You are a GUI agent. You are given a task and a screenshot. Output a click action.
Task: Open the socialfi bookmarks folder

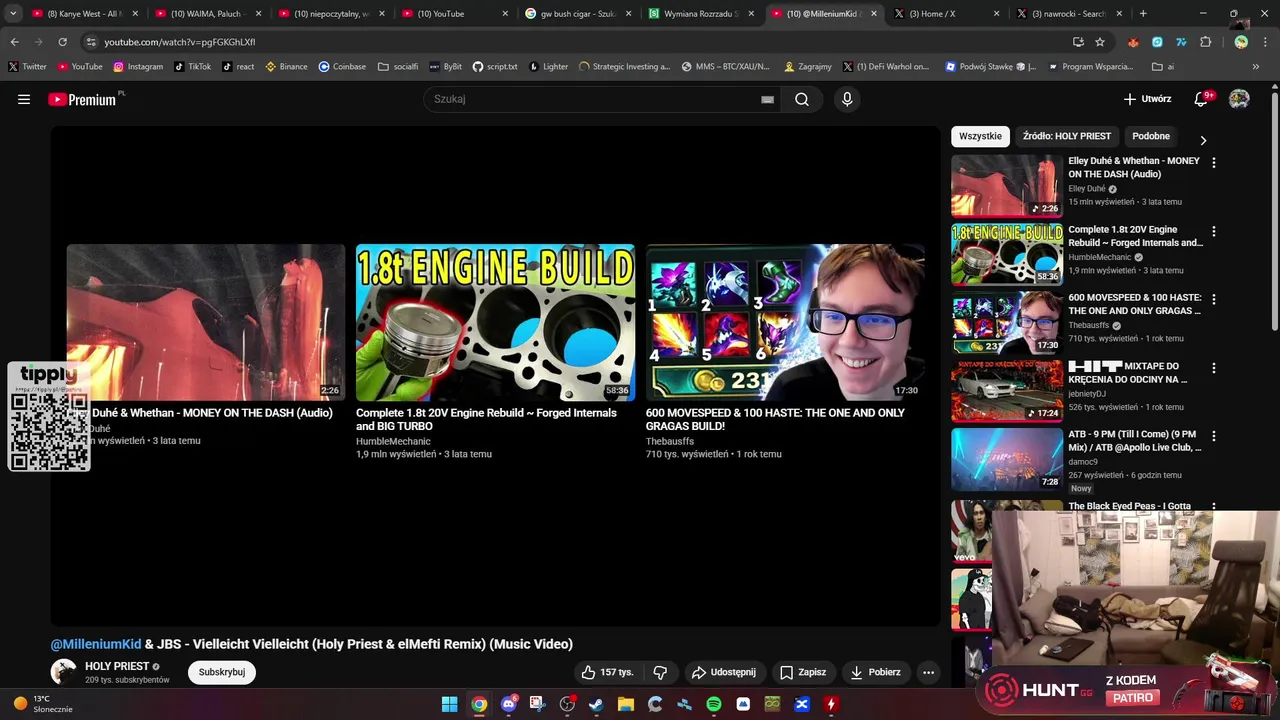tap(398, 67)
